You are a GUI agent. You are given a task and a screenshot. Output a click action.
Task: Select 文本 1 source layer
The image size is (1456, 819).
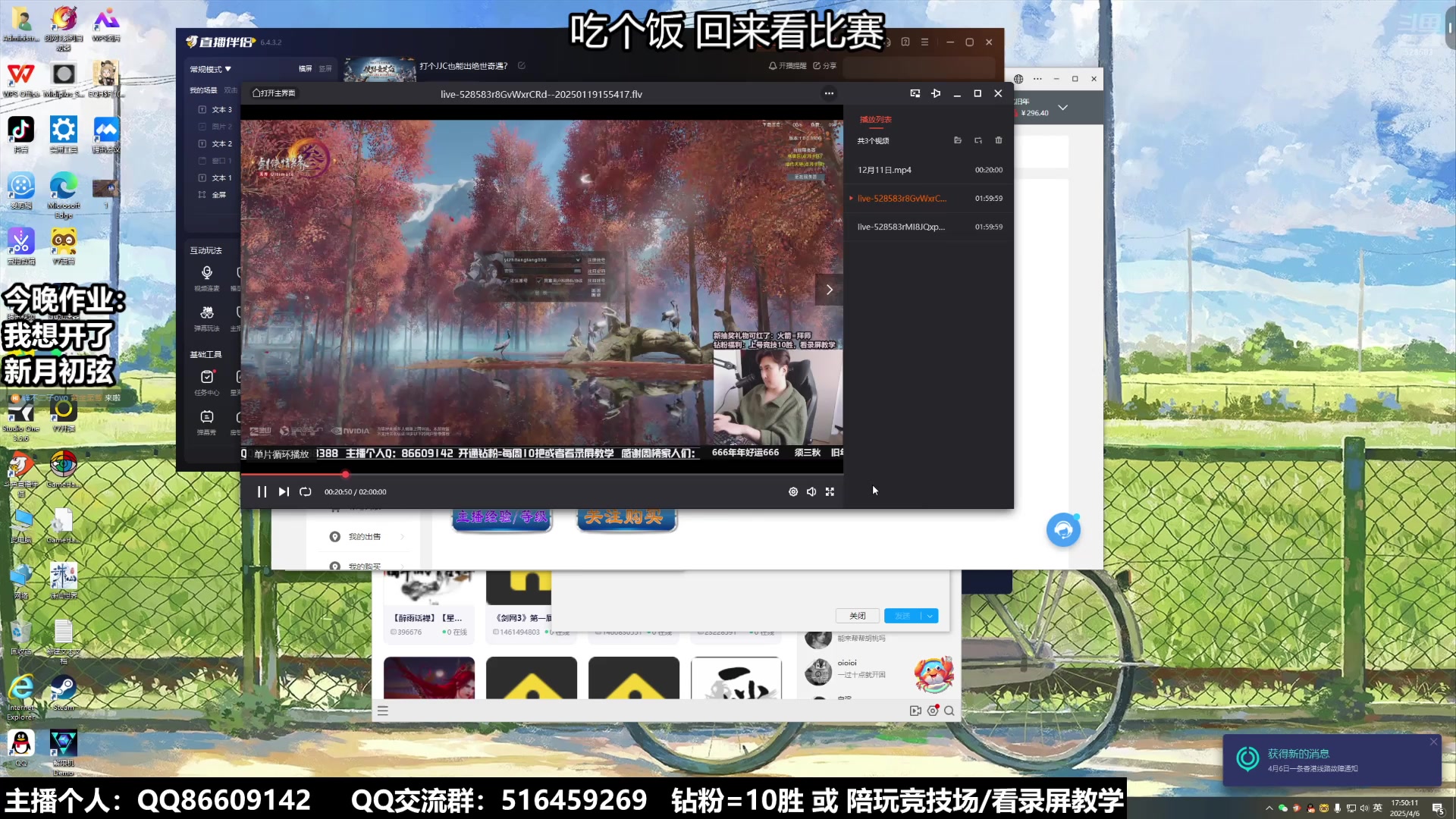215,177
